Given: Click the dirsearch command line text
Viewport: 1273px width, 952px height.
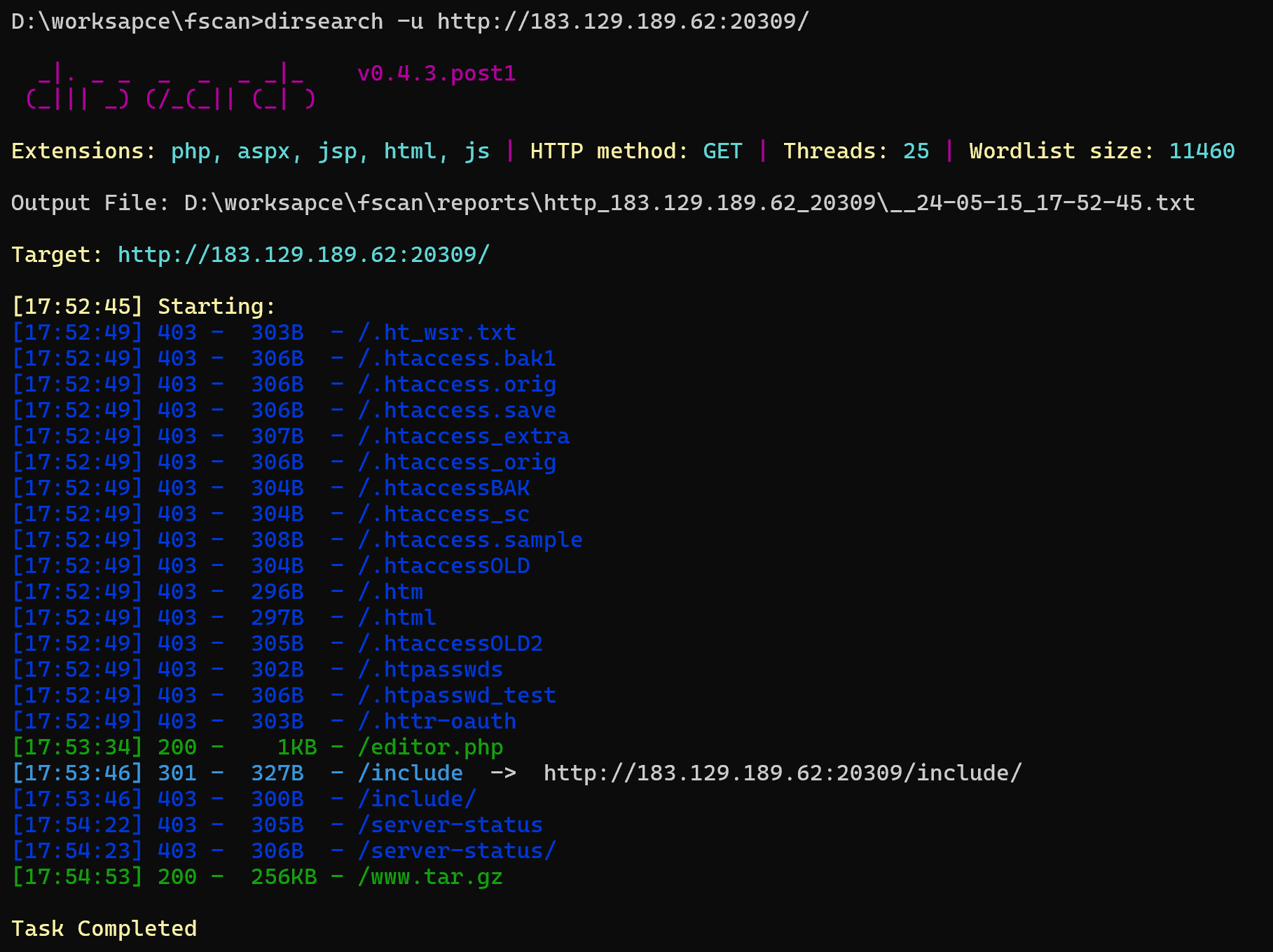Looking at the screenshot, I should point(536,22).
